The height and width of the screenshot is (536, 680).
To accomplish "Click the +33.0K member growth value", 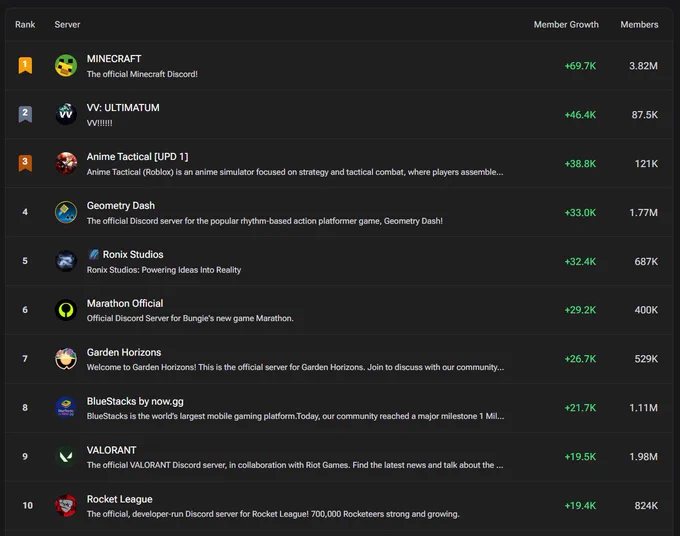I will click(x=580, y=213).
